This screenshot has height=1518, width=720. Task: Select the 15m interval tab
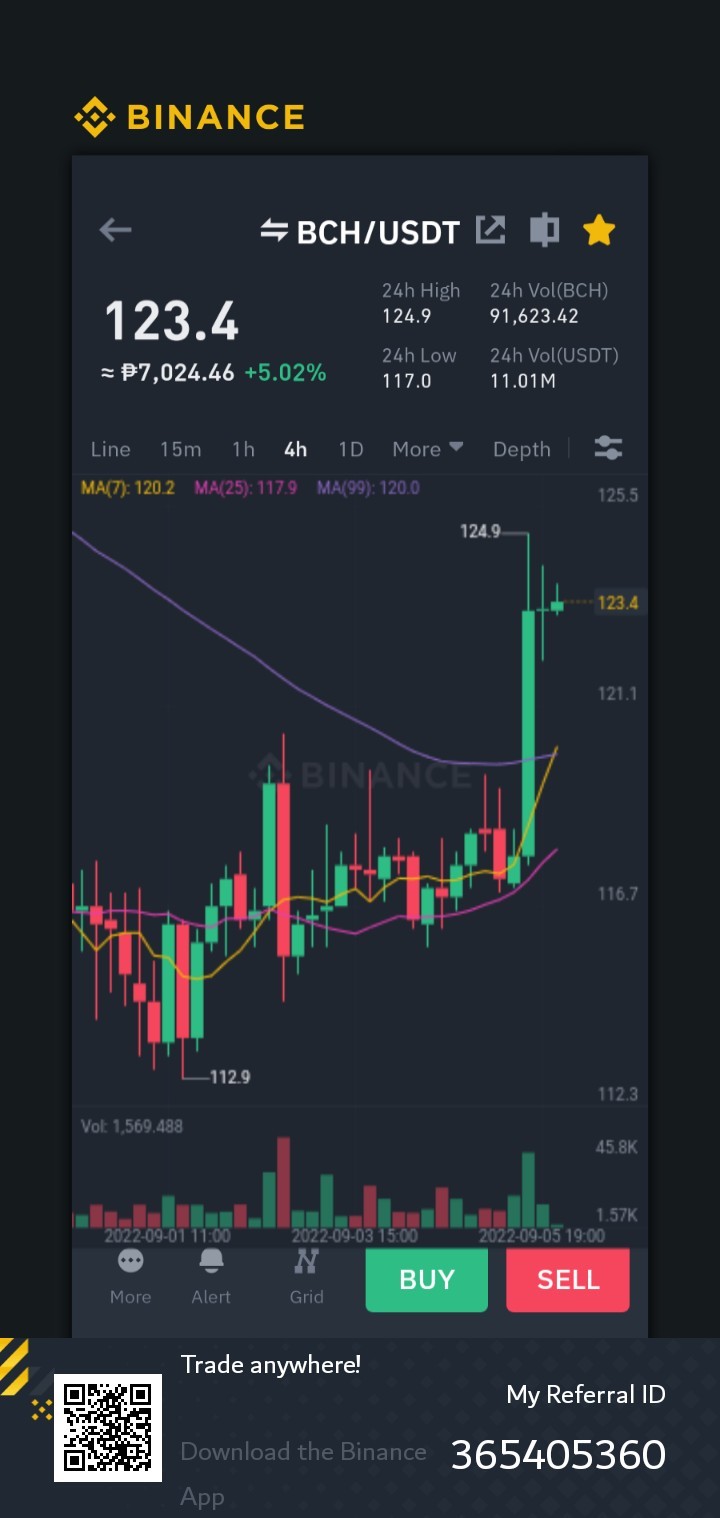[180, 449]
